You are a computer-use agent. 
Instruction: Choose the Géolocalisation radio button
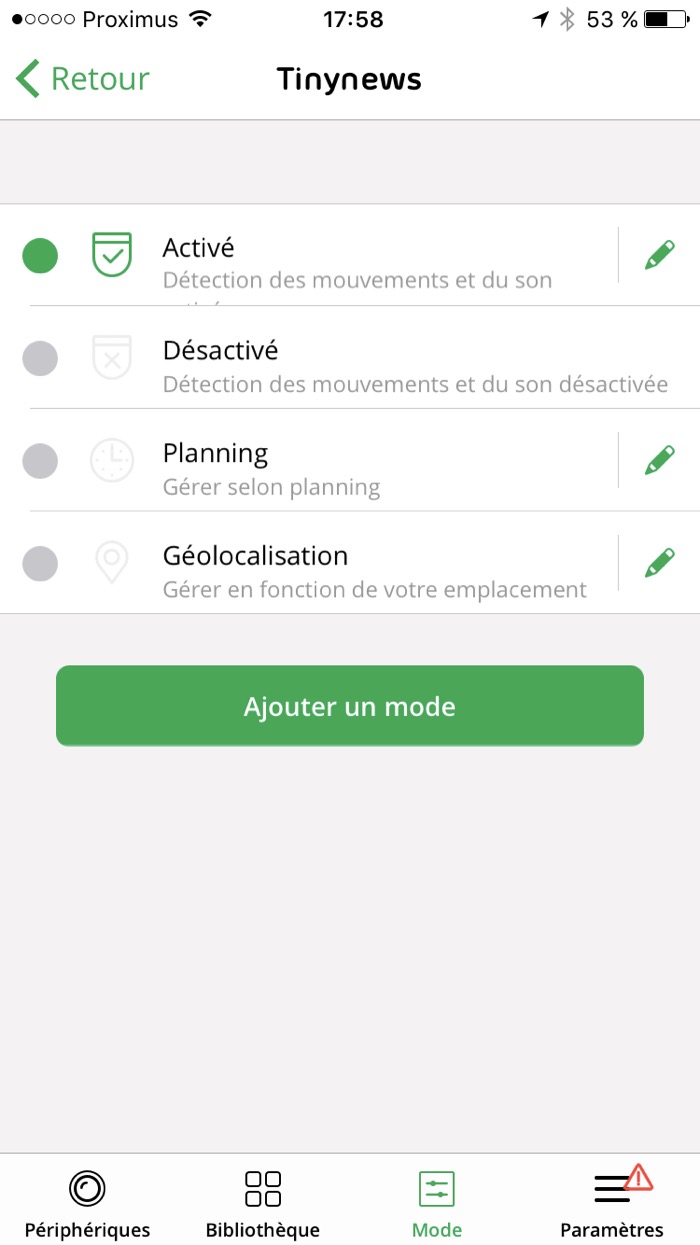[x=40, y=563]
